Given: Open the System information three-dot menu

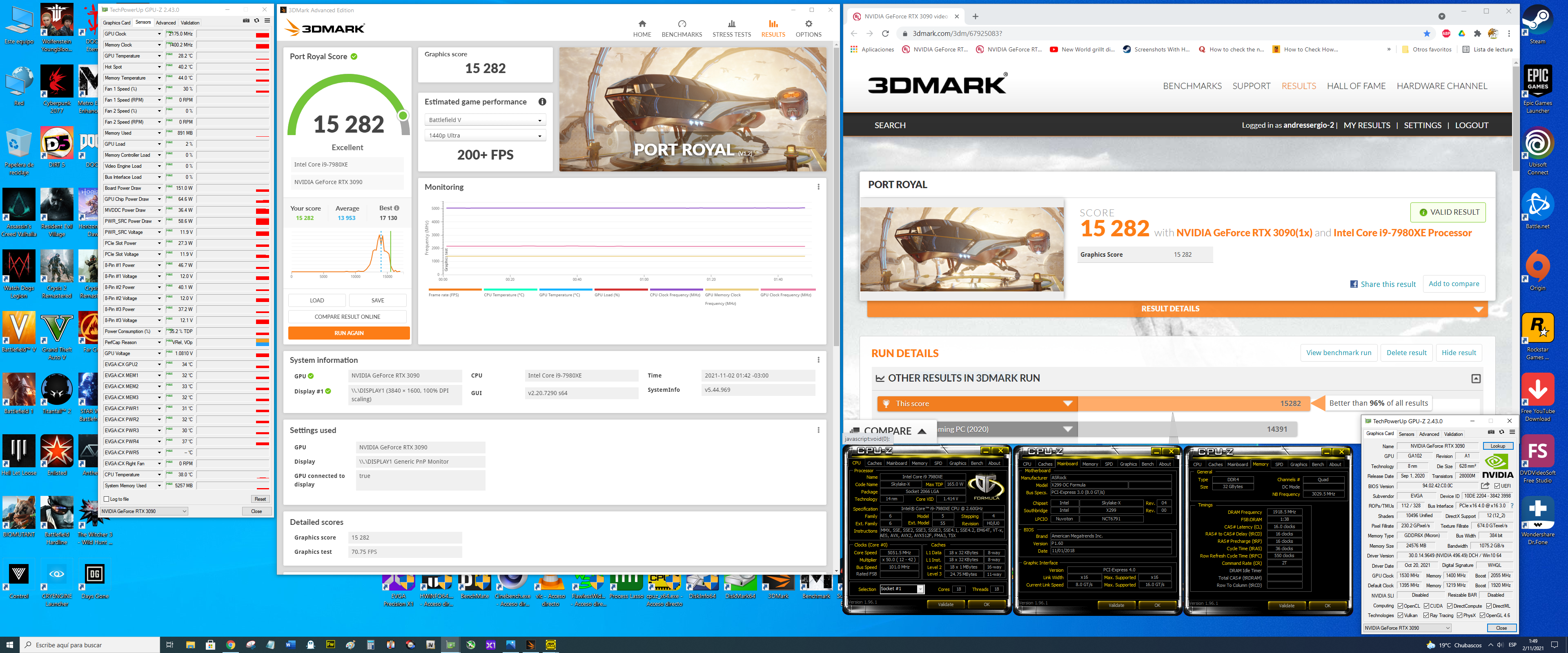Looking at the screenshot, I should [x=818, y=360].
